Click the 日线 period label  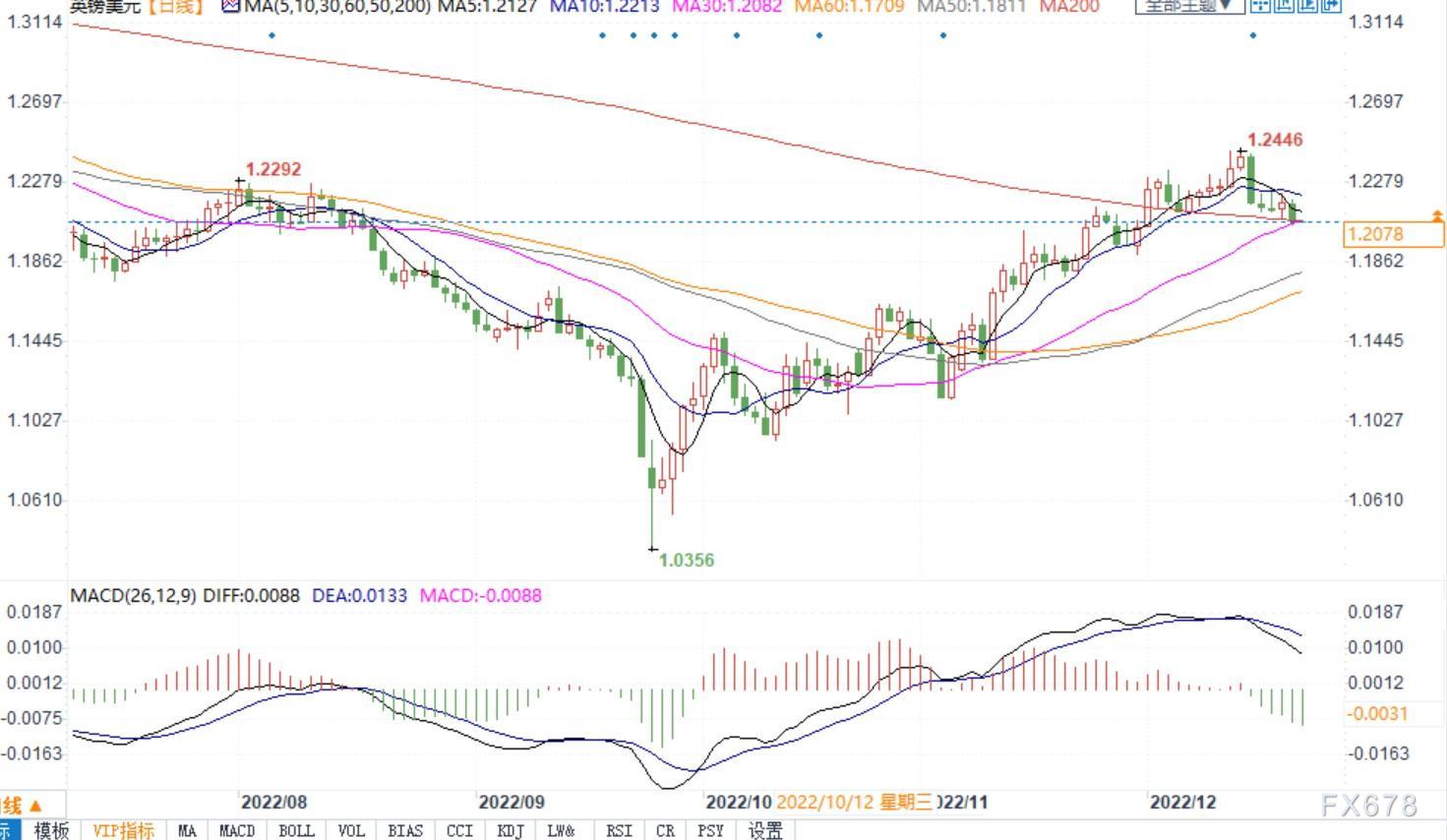177,6
